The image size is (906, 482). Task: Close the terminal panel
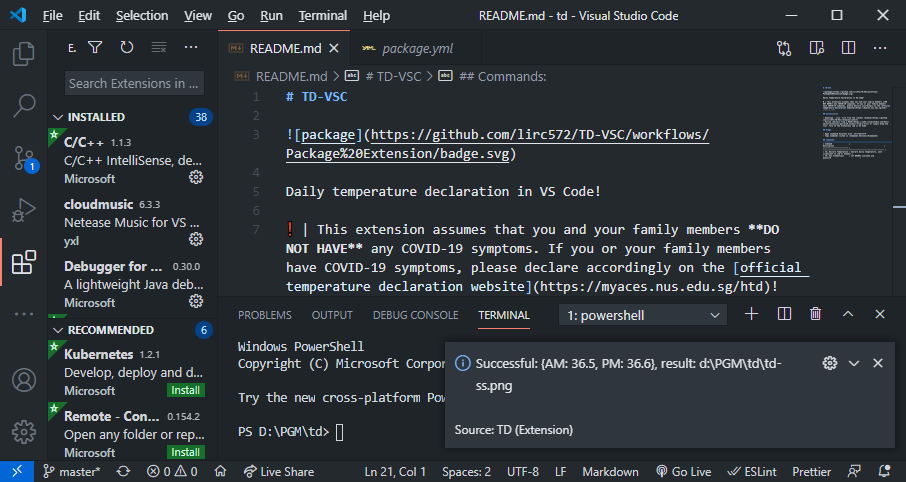click(x=880, y=314)
